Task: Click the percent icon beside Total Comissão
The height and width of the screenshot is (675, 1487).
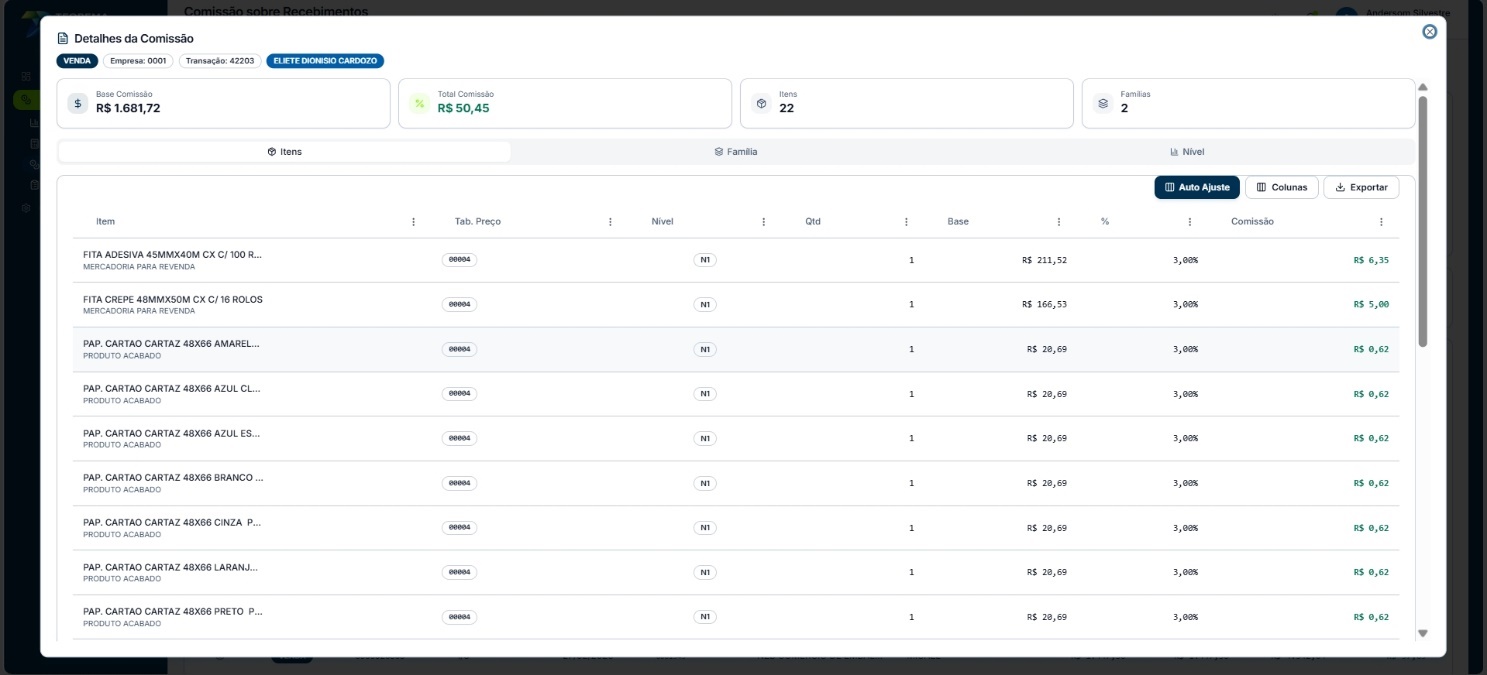Action: [x=420, y=103]
